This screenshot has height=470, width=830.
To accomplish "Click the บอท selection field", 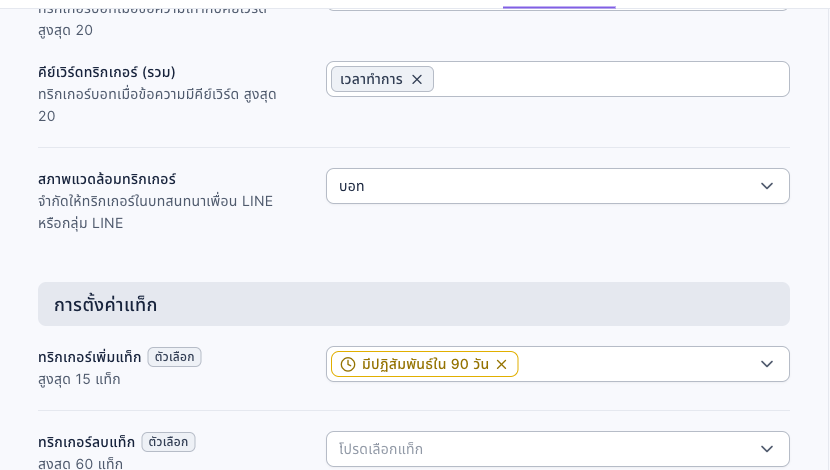I will coord(558,186).
